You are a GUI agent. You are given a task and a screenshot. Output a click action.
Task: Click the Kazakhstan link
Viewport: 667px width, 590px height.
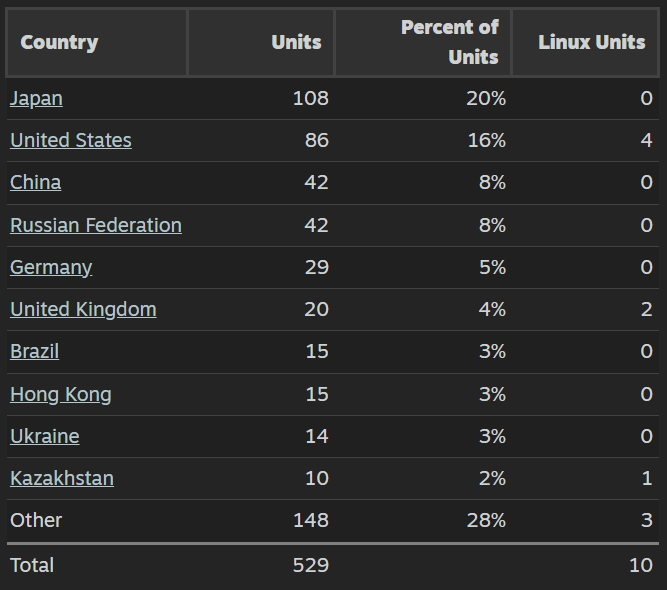click(x=61, y=478)
